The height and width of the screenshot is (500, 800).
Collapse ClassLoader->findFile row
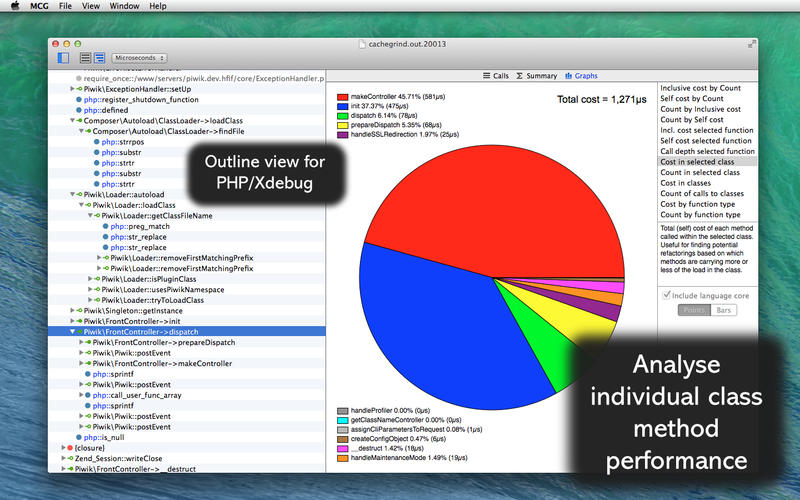click(81, 131)
